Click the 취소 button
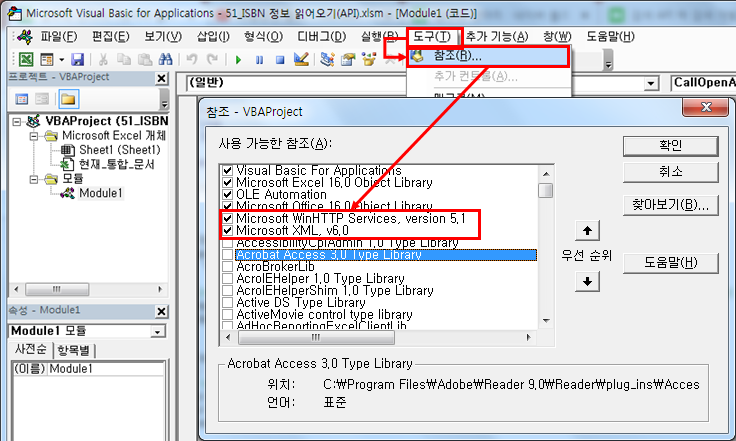This screenshot has height=441, width=736. point(670,172)
